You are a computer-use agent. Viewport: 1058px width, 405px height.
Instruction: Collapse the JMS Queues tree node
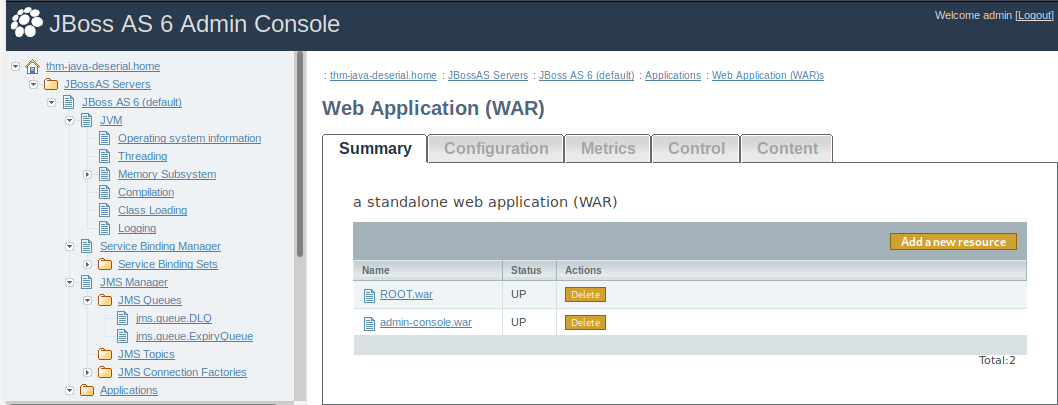click(87, 300)
